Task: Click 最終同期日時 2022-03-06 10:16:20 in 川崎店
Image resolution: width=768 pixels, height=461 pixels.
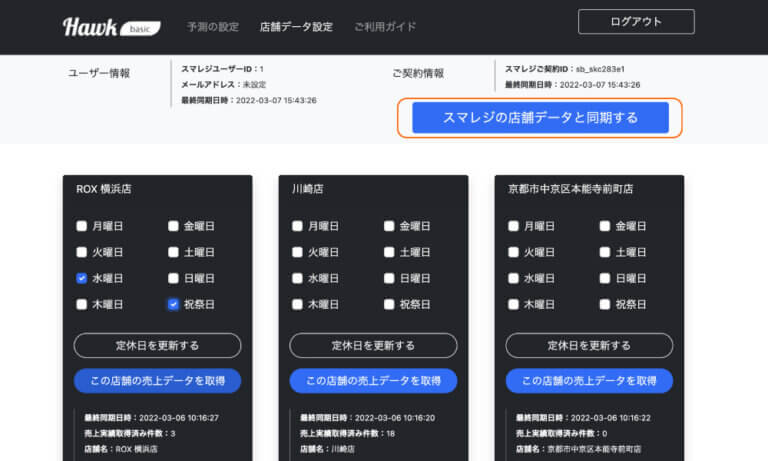Action: [x=367, y=418]
